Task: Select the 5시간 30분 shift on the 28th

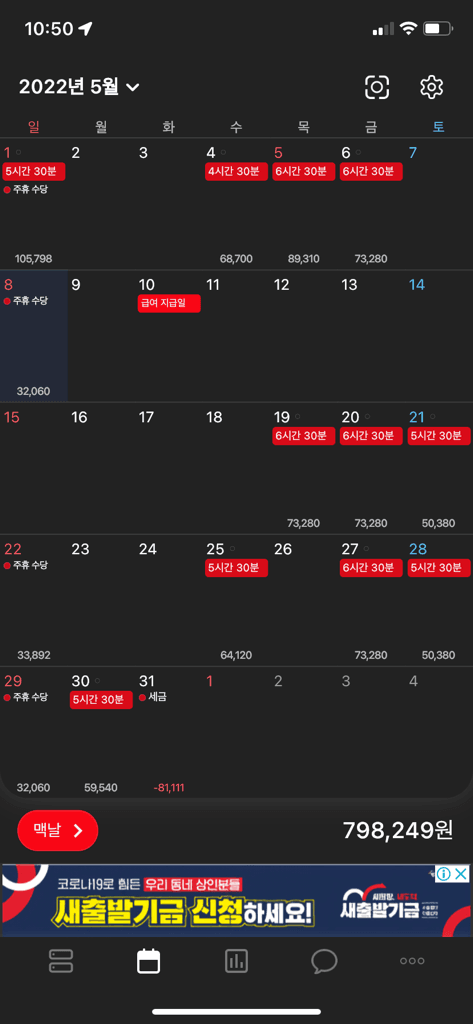Action: [x=439, y=568]
